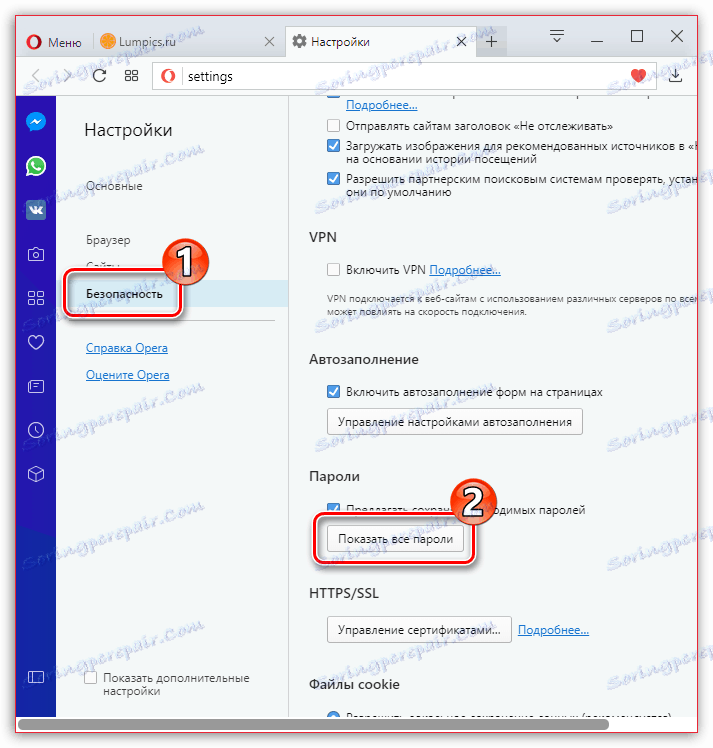This screenshot has height=748, width=713.
Task: Click Управление настройками автозаполнения button
Action: point(455,422)
